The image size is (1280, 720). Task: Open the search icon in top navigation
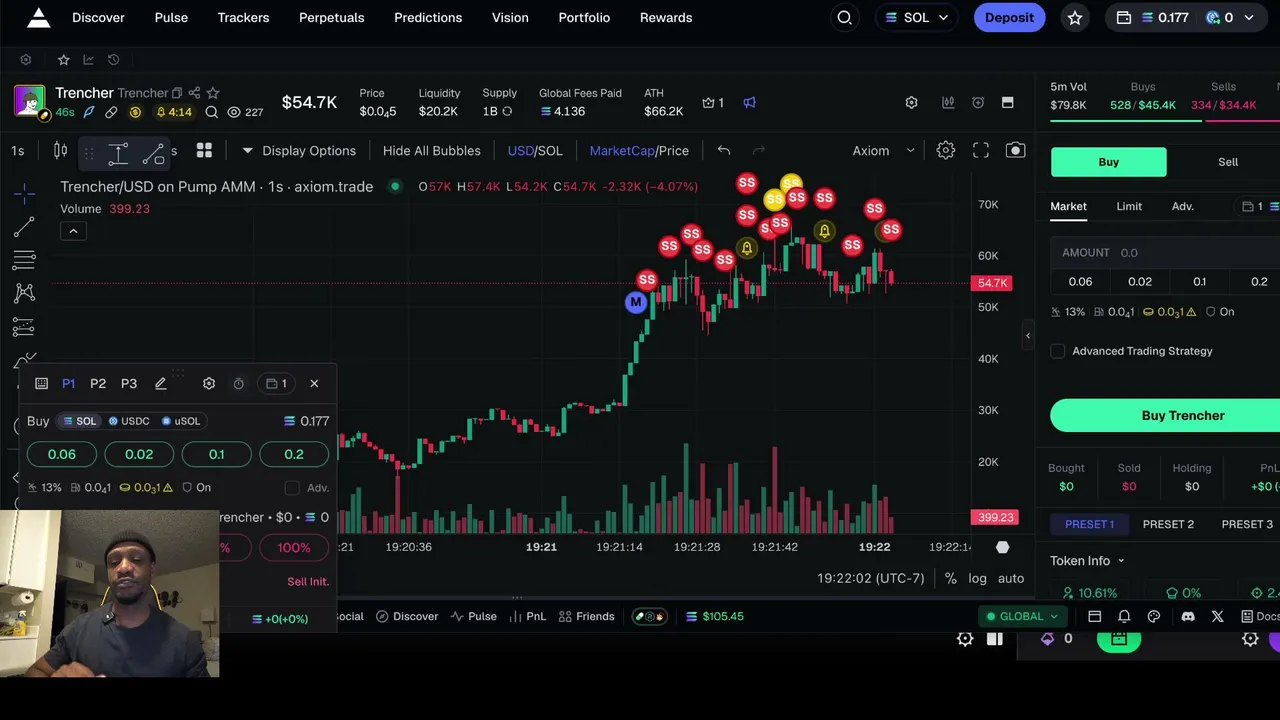pyautogui.click(x=845, y=17)
